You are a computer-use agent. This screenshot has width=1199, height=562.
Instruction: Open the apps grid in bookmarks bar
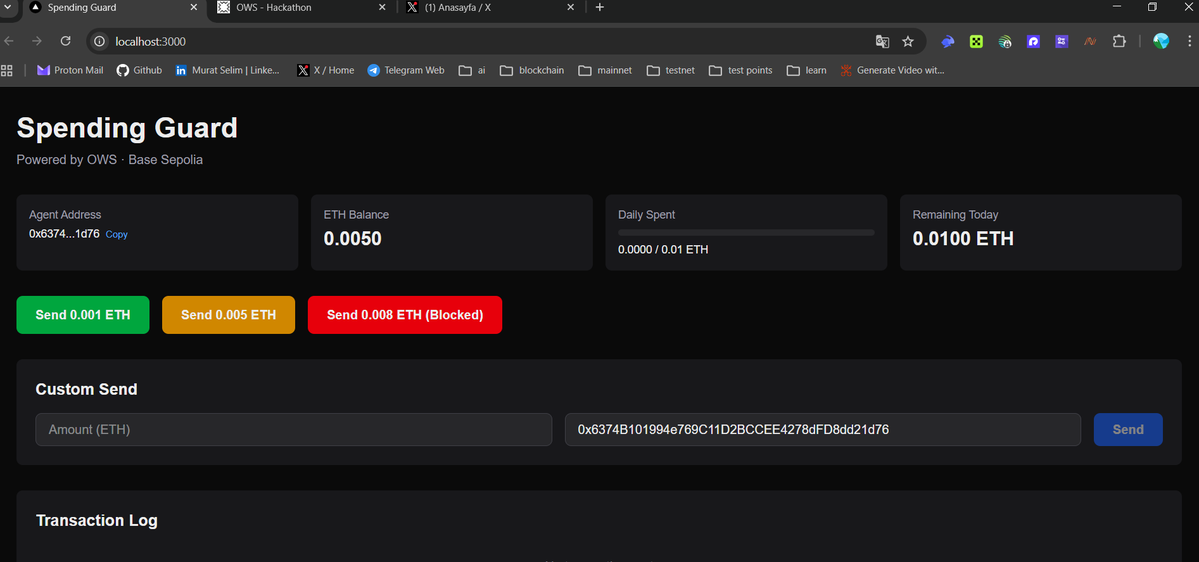pyautogui.click(x=8, y=70)
